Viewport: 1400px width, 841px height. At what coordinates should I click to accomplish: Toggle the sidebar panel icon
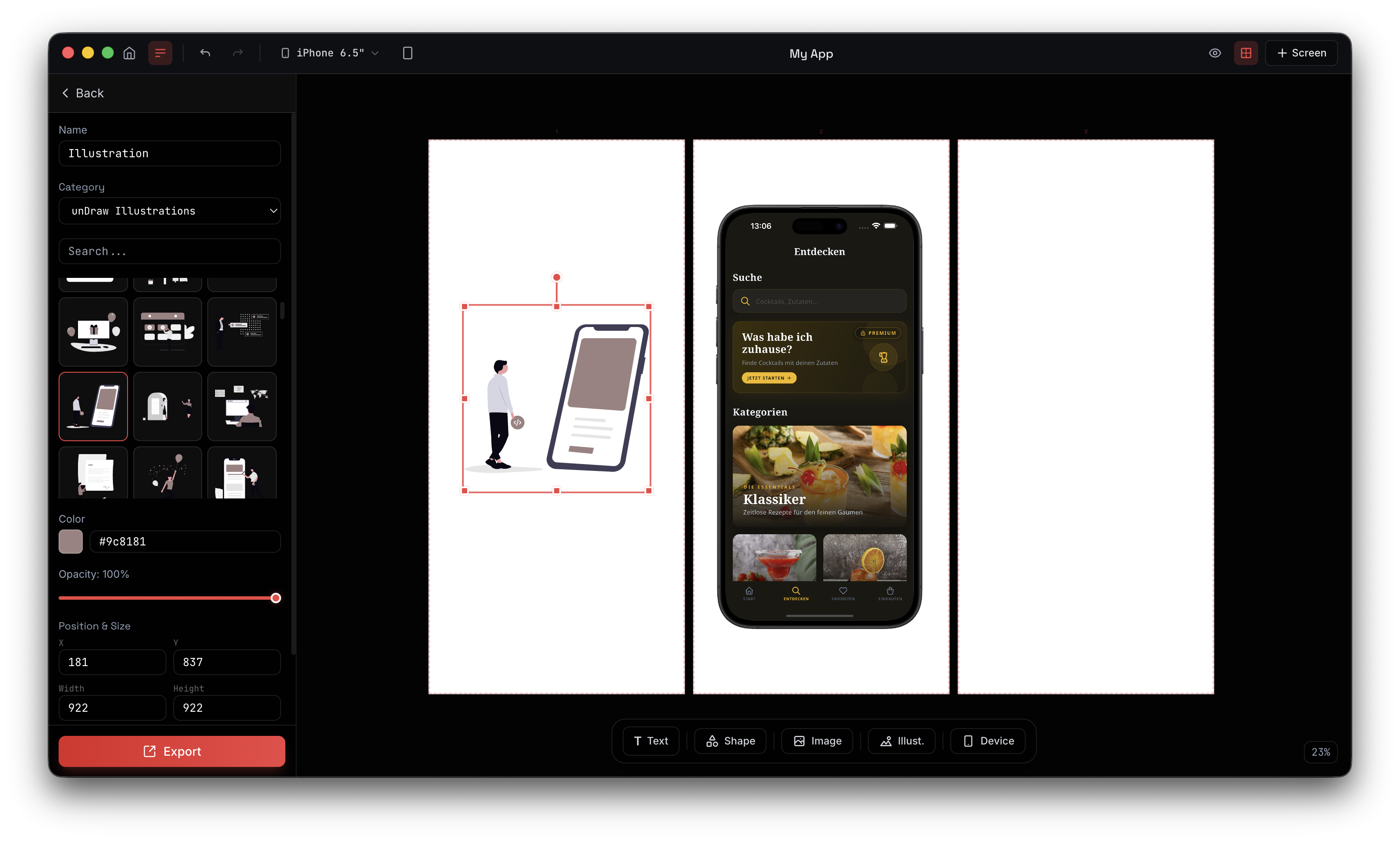point(159,53)
